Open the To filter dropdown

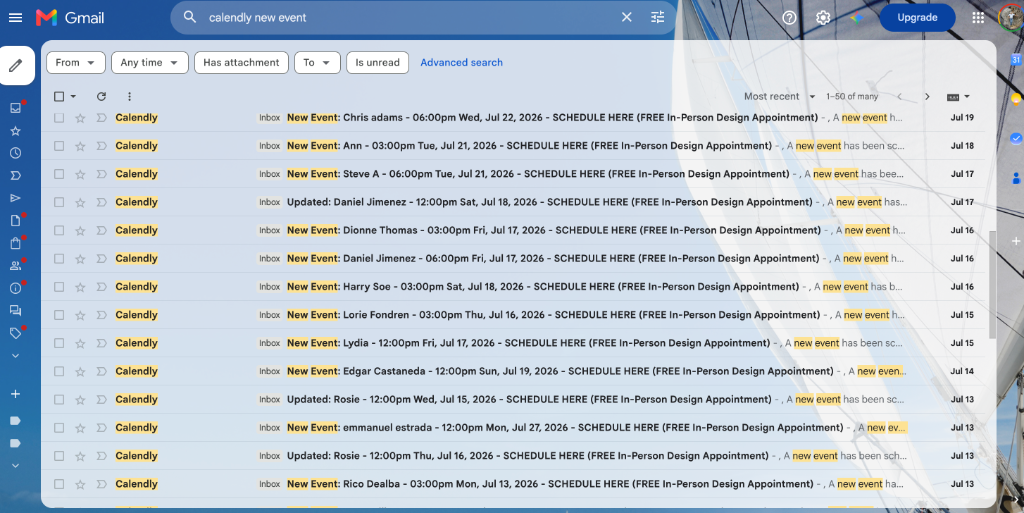pos(317,63)
